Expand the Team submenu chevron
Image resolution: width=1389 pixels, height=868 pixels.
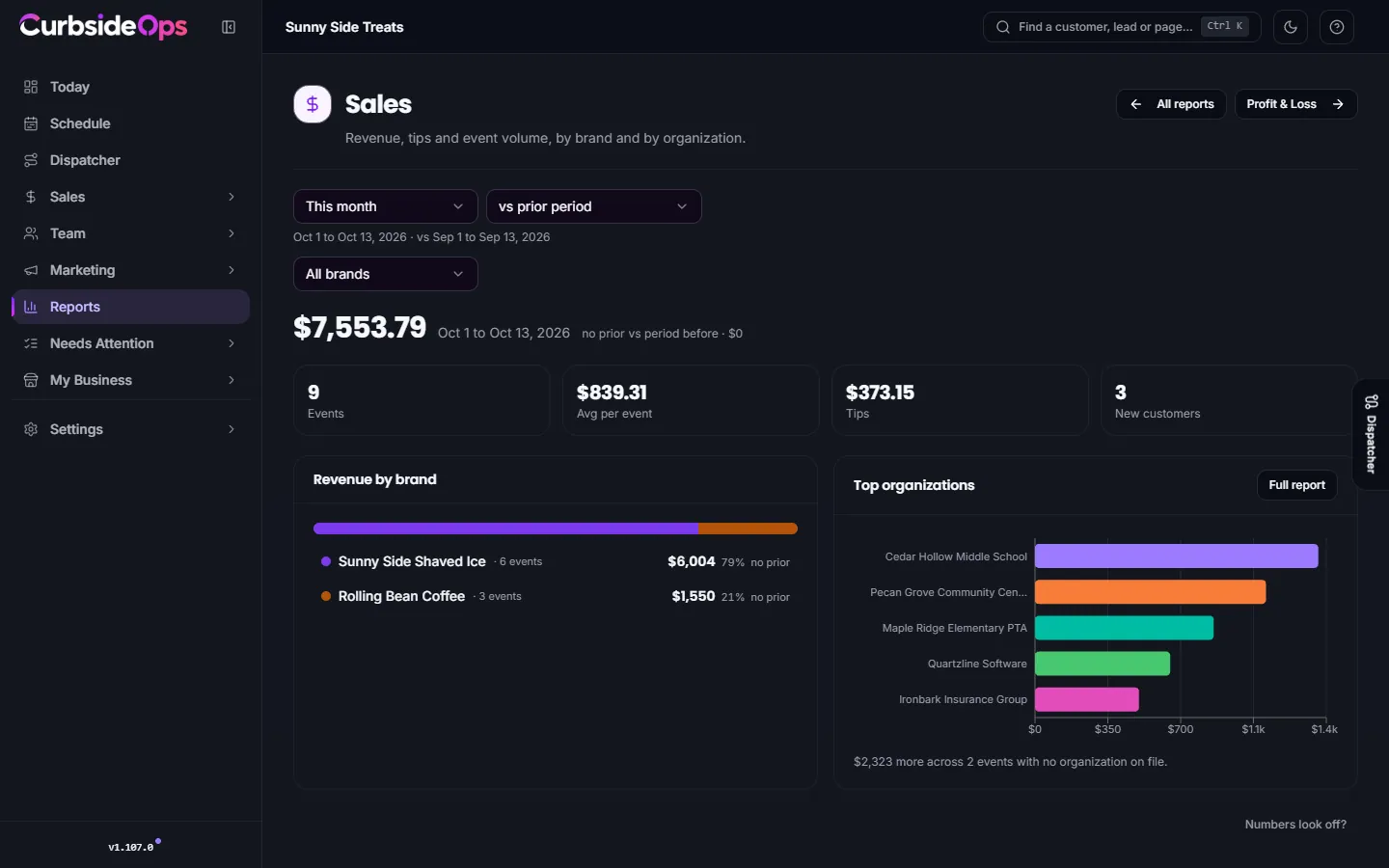231,233
